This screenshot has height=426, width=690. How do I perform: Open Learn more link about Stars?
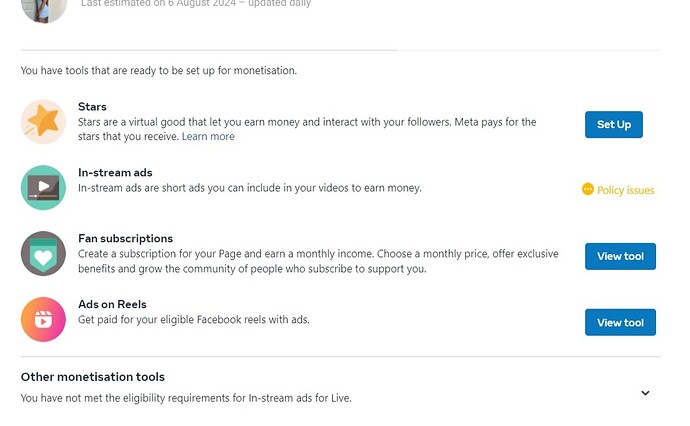[x=208, y=136]
